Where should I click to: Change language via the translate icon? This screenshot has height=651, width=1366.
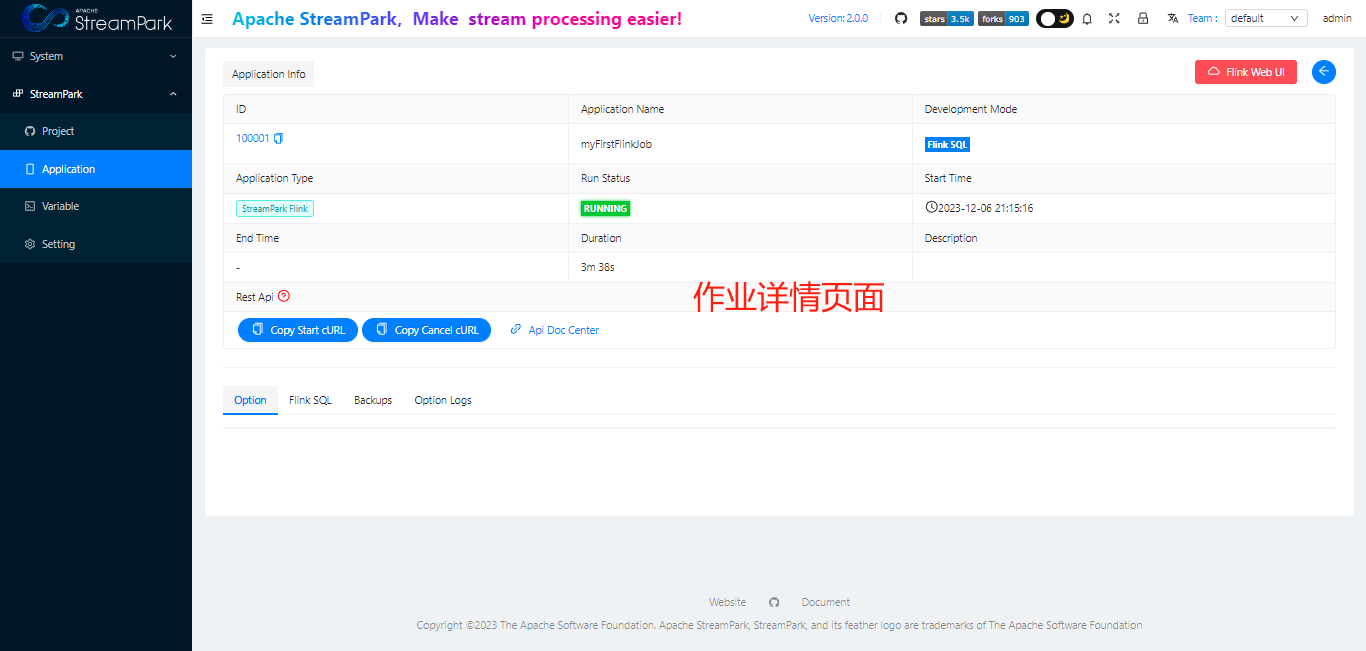(1172, 18)
